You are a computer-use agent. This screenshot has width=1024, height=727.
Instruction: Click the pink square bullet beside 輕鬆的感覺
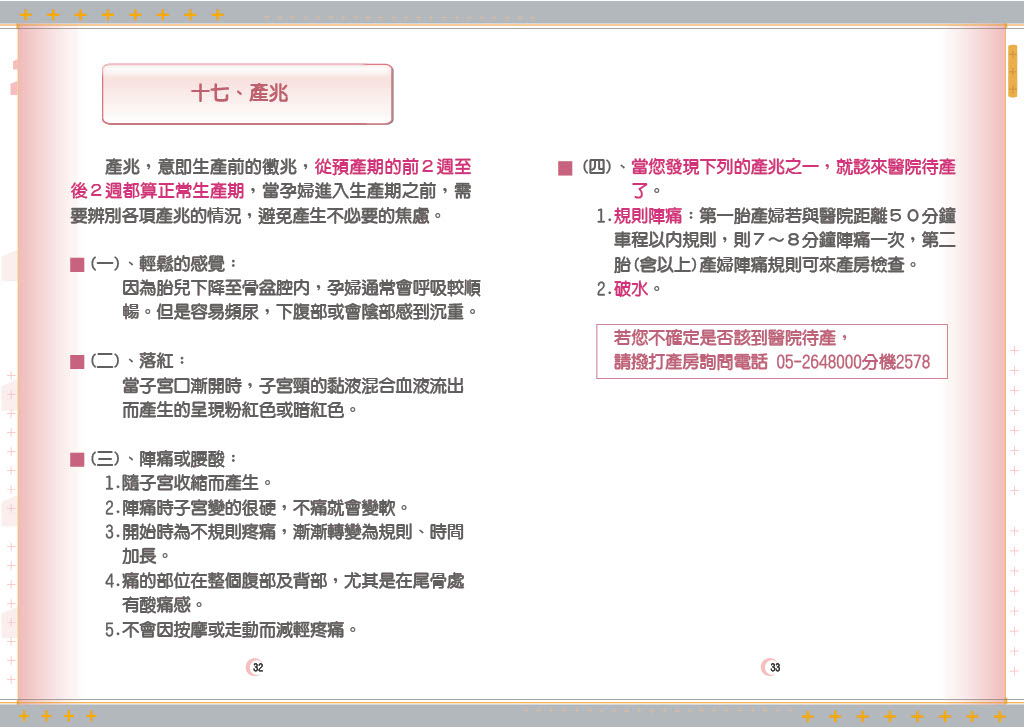tap(77, 265)
